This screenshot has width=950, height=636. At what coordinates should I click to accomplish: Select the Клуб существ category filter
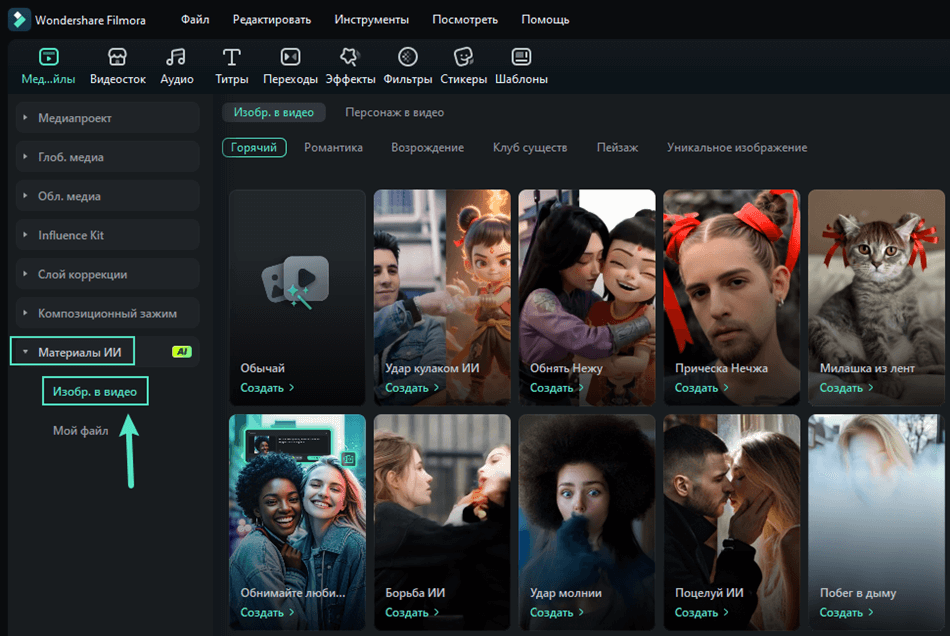click(x=530, y=148)
